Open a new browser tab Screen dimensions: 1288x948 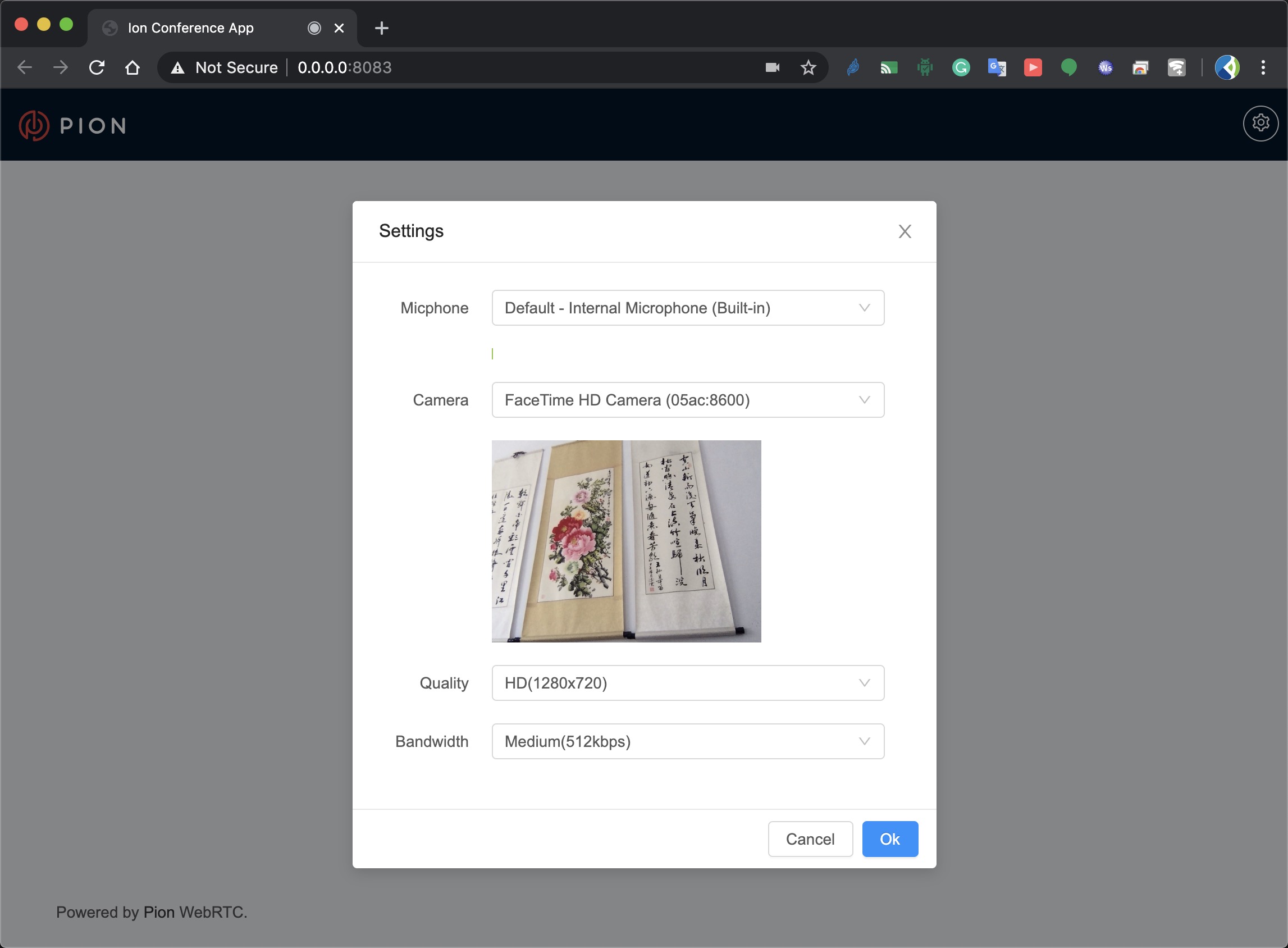(382, 28)
